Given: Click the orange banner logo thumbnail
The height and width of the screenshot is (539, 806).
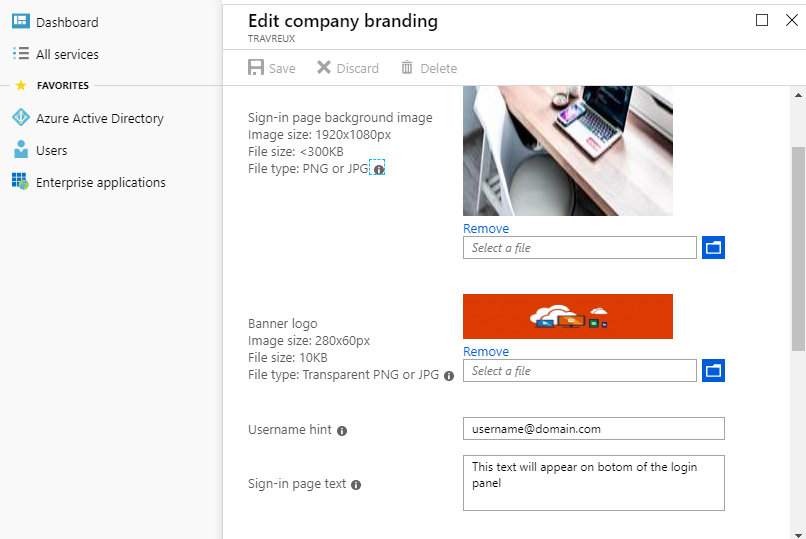Looking at the screenshot, I should pyautogui.click(x=567, y=317).
